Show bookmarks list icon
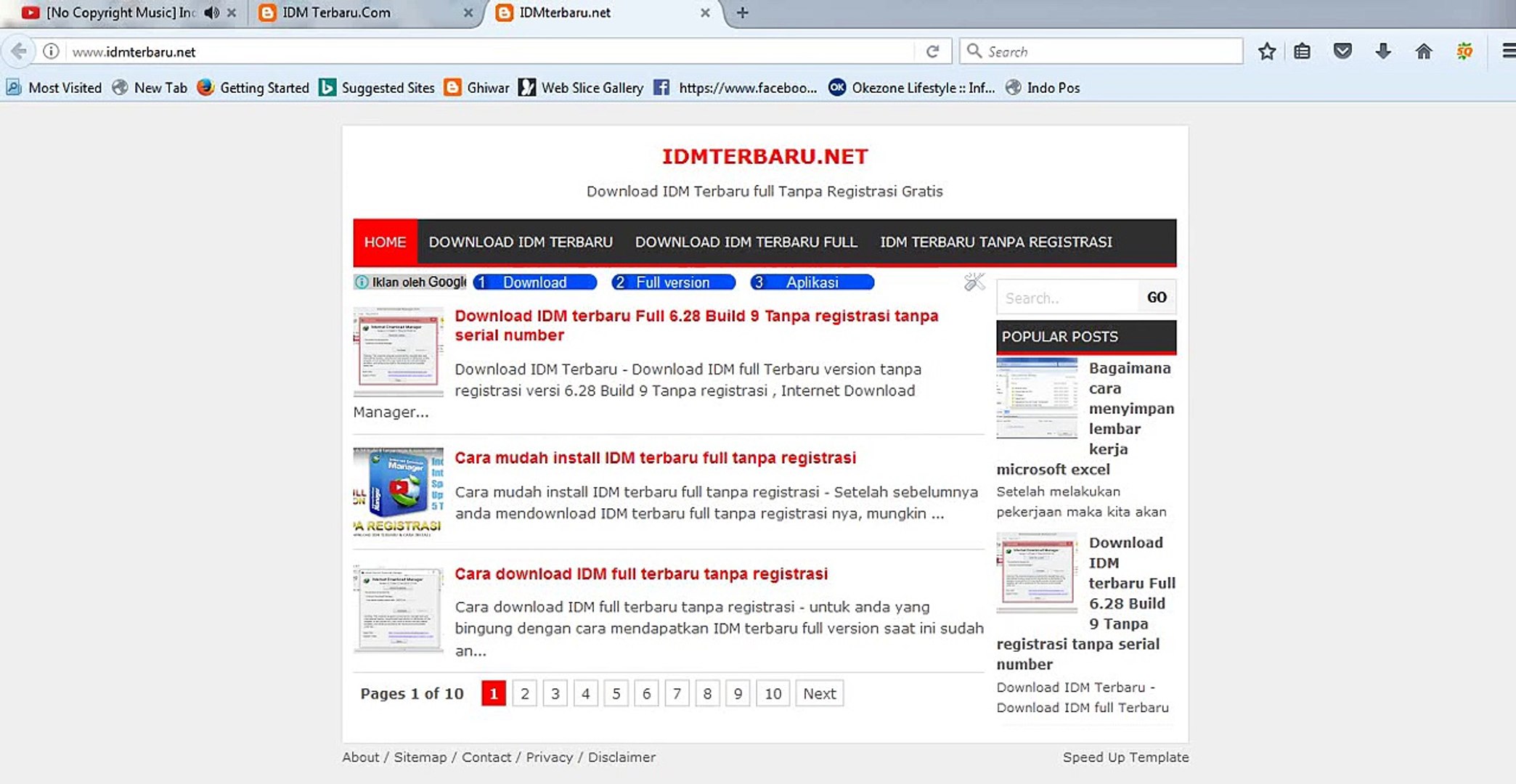The width and height of the screenshot is (1516, 784). tap(1303, 52)
